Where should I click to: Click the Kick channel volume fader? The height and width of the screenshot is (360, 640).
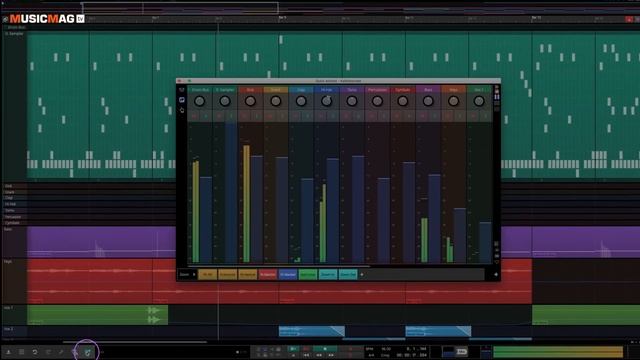click(x=257, y=209)
